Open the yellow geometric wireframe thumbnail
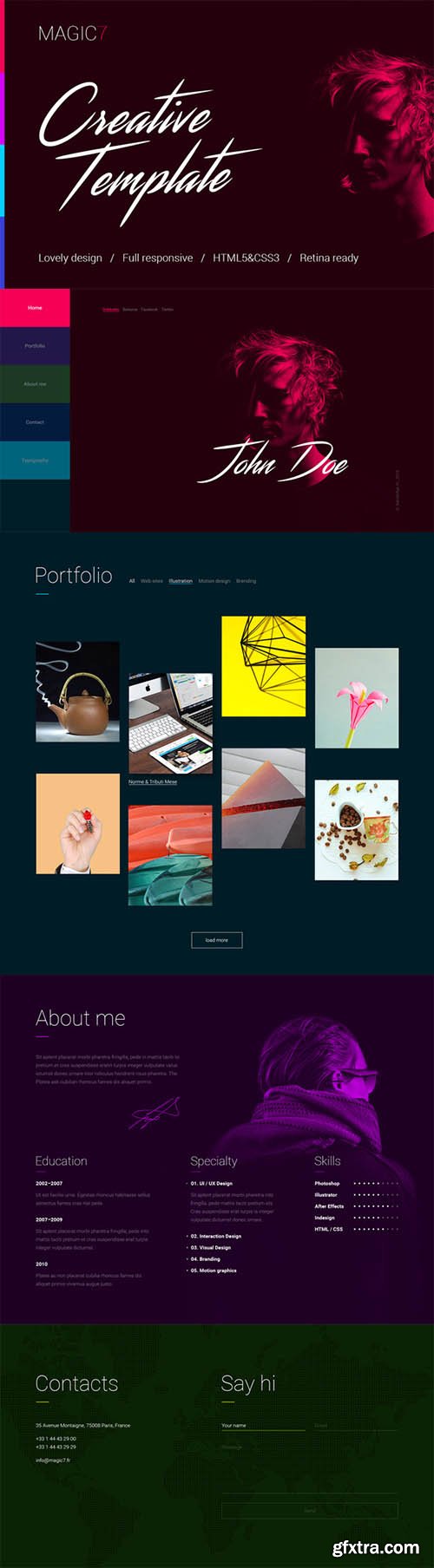Screen dimensions: 434x1568 [263, 666]
